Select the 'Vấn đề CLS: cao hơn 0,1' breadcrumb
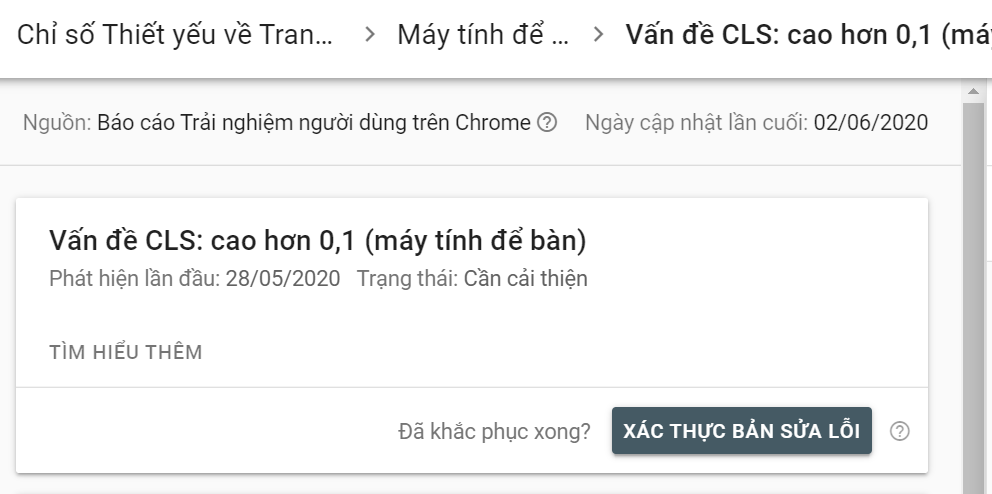The height and width of the screenshot is (494, 992). 809,34
